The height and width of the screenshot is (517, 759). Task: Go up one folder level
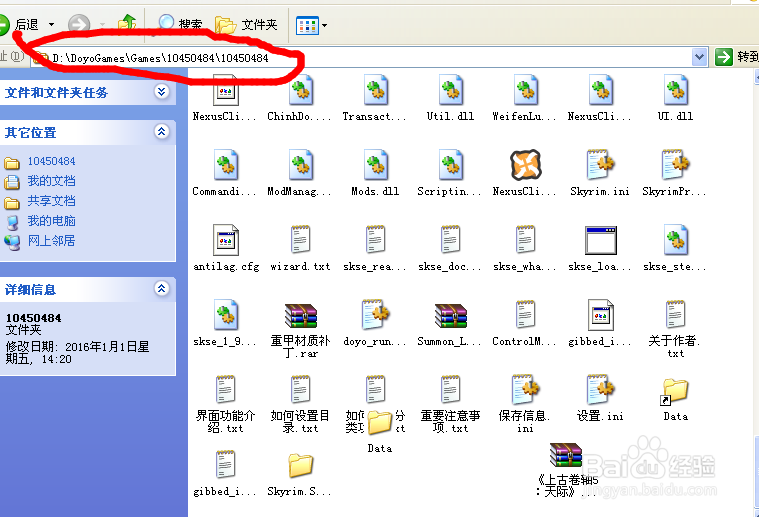click(x=127, y=24)
